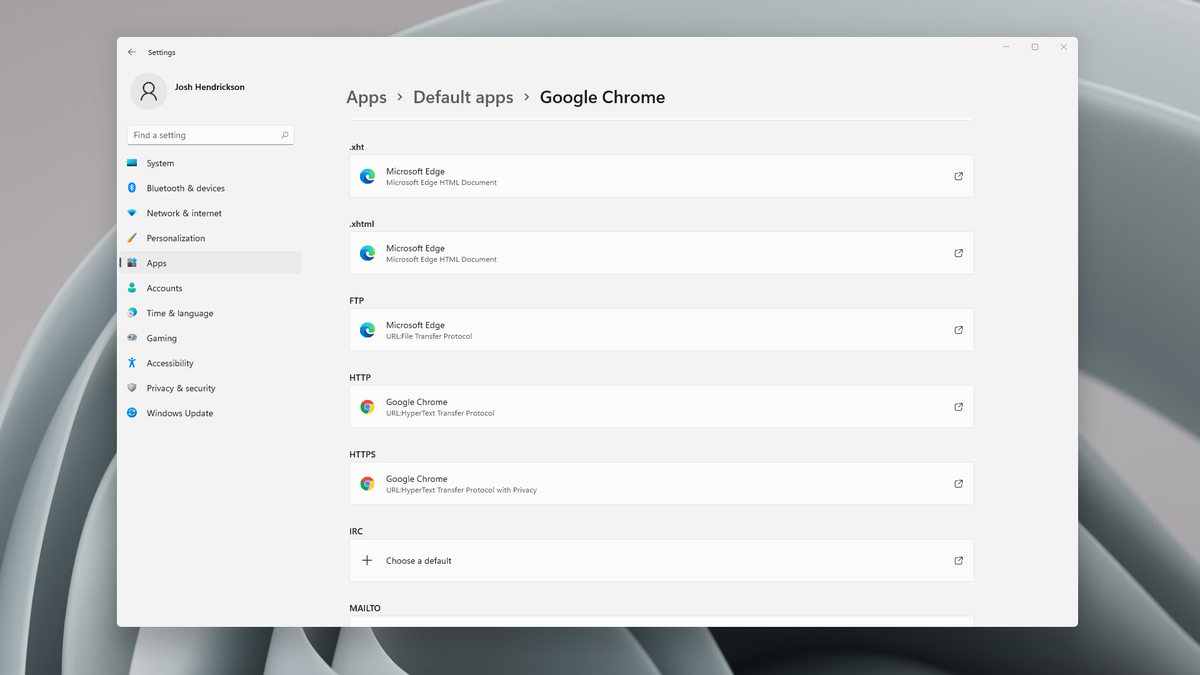This screenshot has height=675, width=1200.
Task: Return to Default apps via breadcrumb
Action: tap(463, 97)
